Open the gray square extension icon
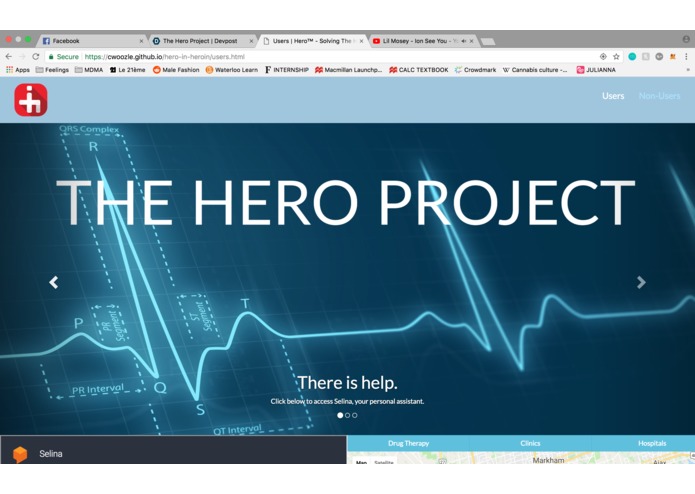695x494 pixels. (646, 56)
